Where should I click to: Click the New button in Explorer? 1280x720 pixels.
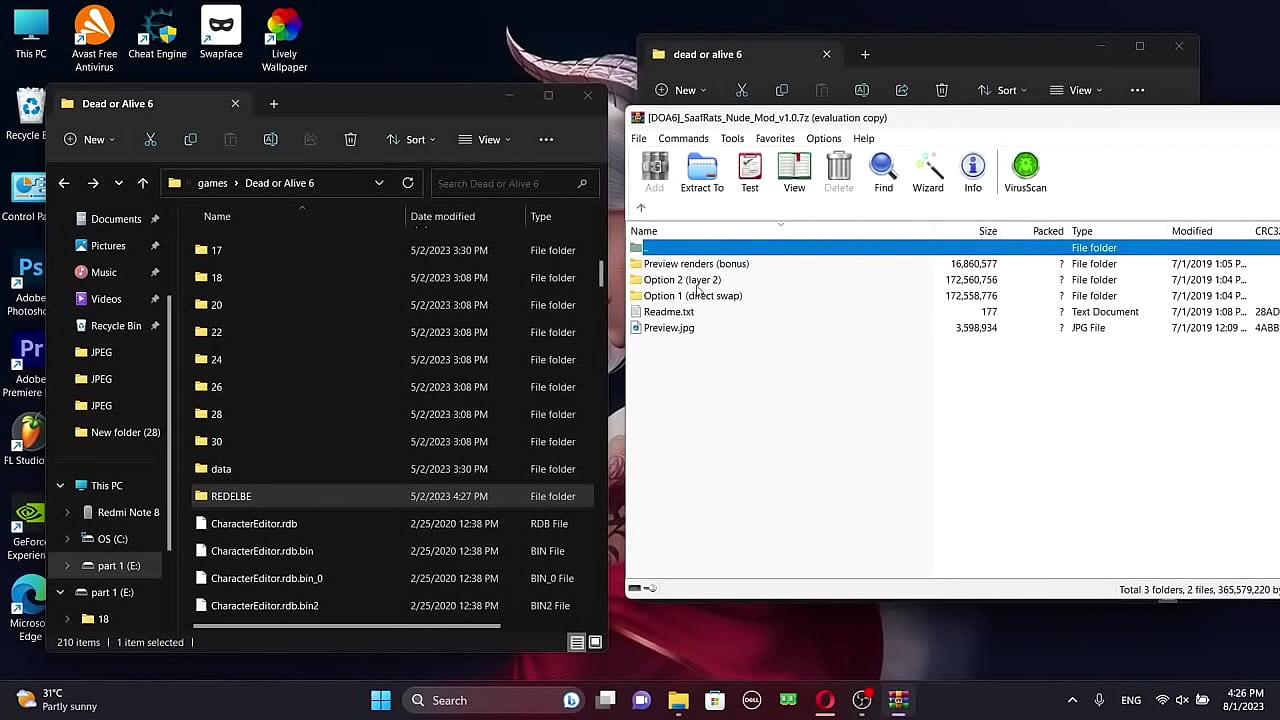click(88, 140)
